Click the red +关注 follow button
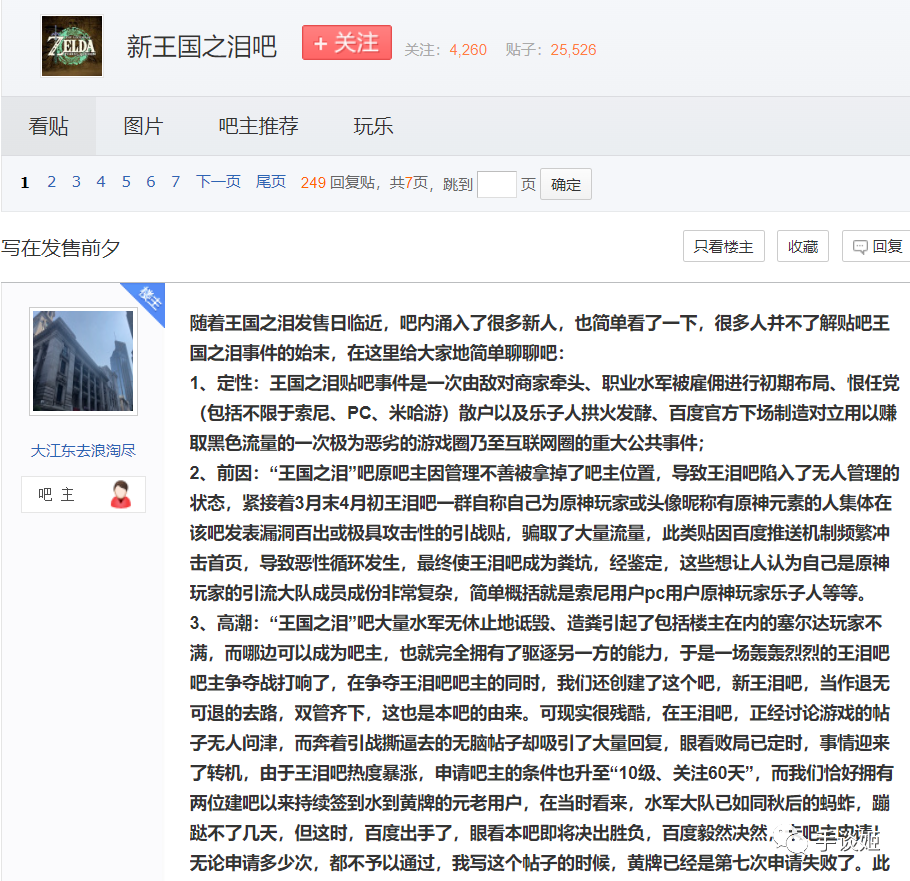Viewport: 910px width, 881px height. coord(346,43)
